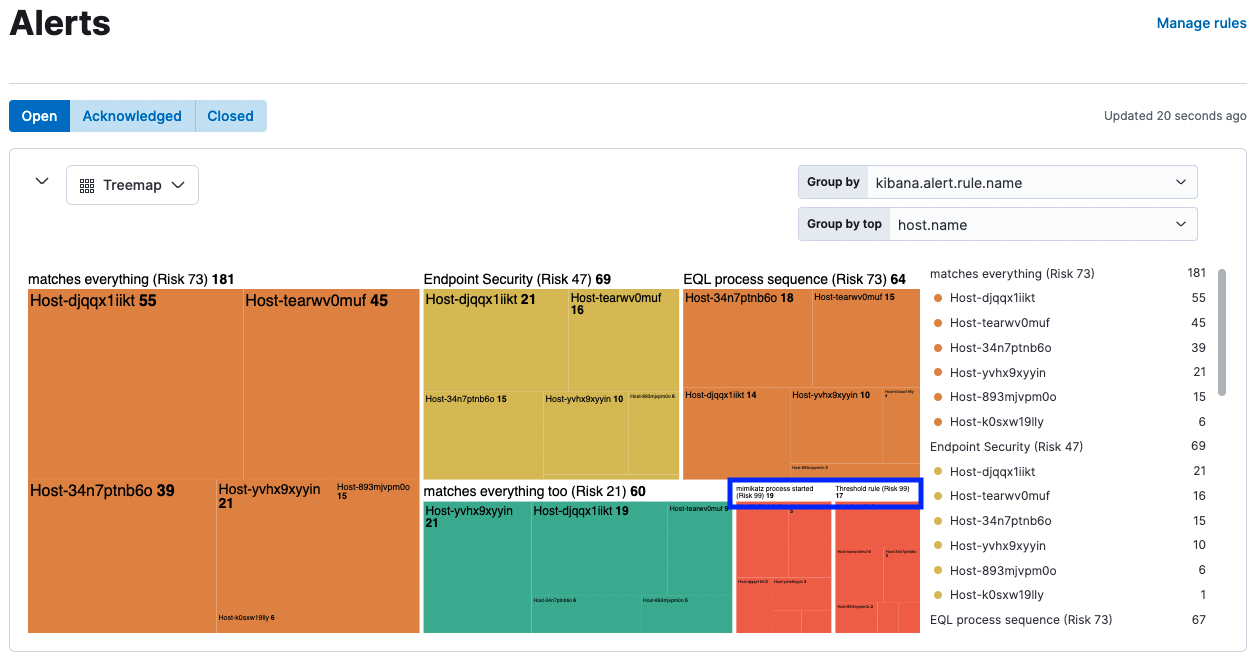This screenshot has width=1255, height=664.
Task: Select yellow treemap cell Host-34n7ptnb6o 15
Action: pos(483,435)
